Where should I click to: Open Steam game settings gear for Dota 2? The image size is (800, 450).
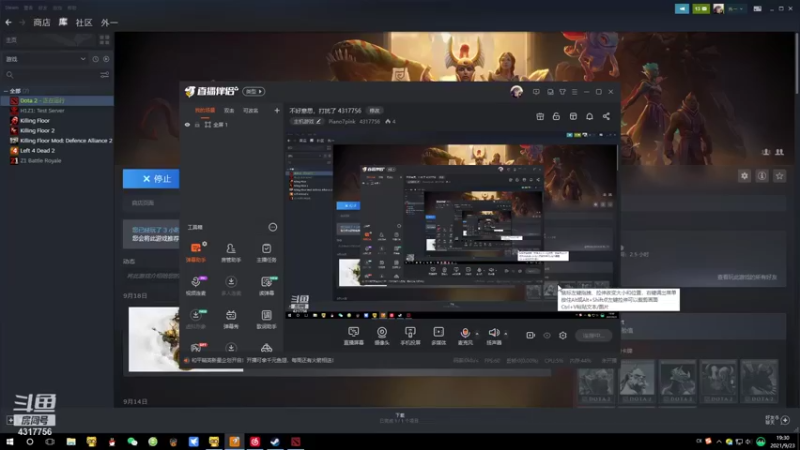744,176
